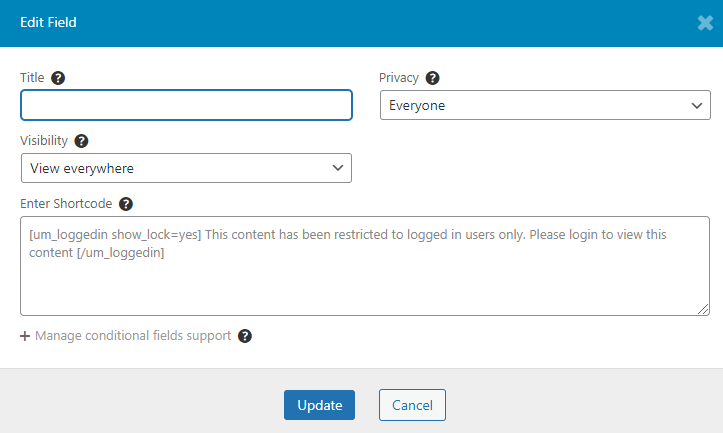723x433 pixels.
Task: Click the Cancel button
Action: click(x=412, y=405)
